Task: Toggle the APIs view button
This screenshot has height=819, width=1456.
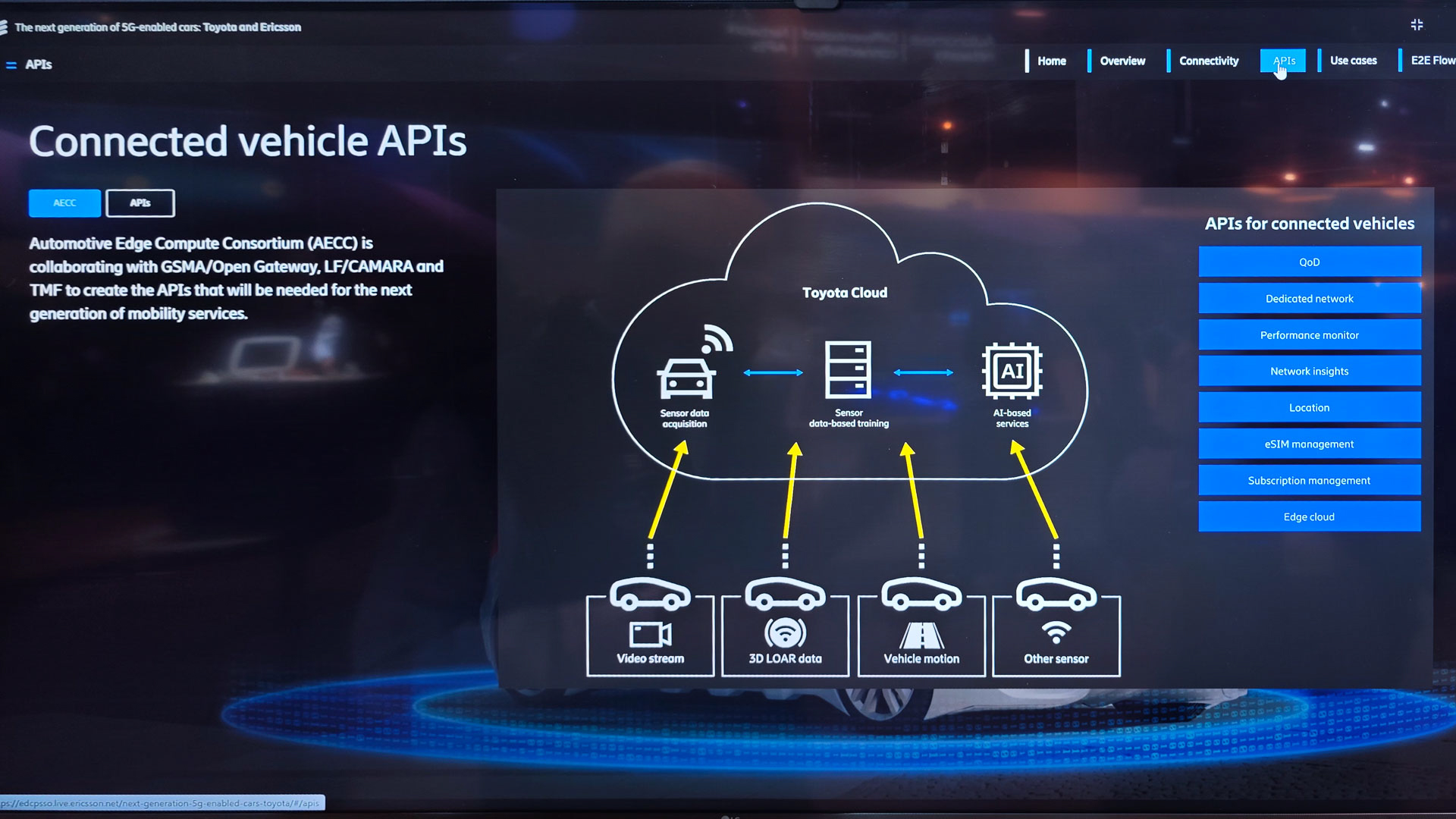Action: click(x=140, y=203)
